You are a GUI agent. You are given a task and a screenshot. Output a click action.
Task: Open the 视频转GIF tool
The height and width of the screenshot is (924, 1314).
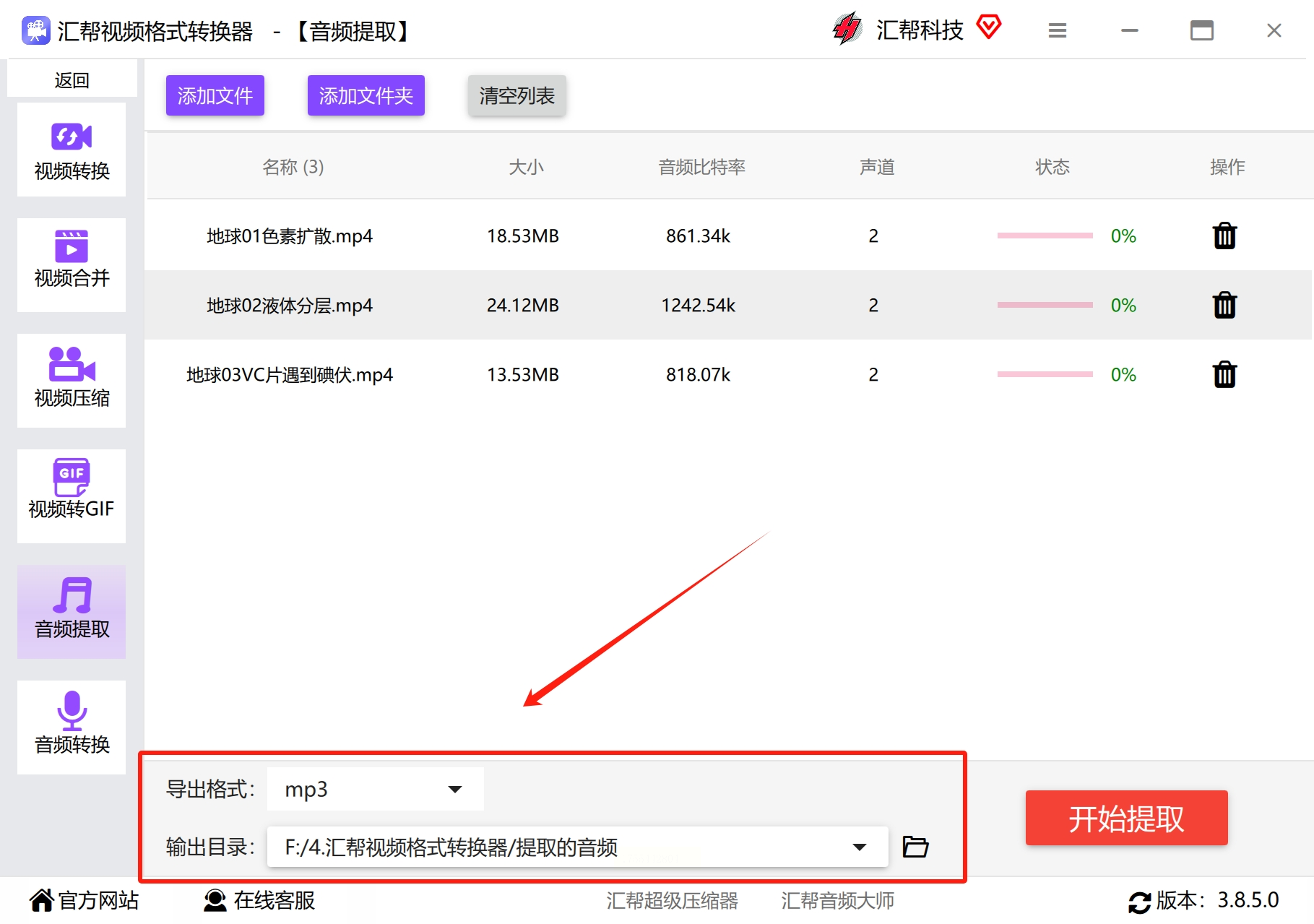(72, 496)
